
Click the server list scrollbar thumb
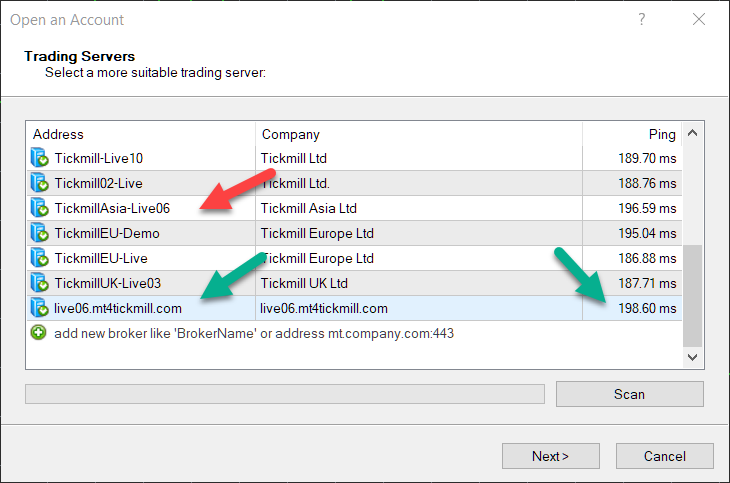pyautogui.click(x=692, y=296)
